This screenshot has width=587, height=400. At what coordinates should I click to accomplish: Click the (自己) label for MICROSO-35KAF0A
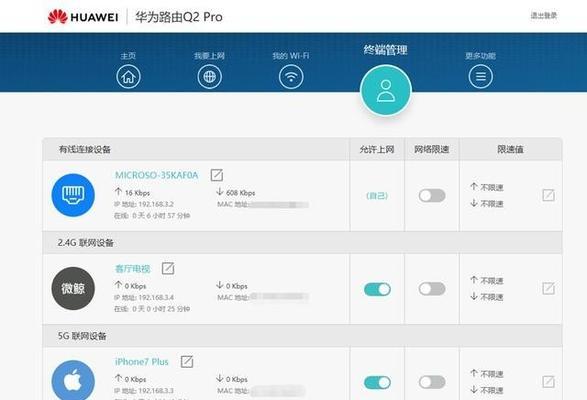(x=377, y=196)
